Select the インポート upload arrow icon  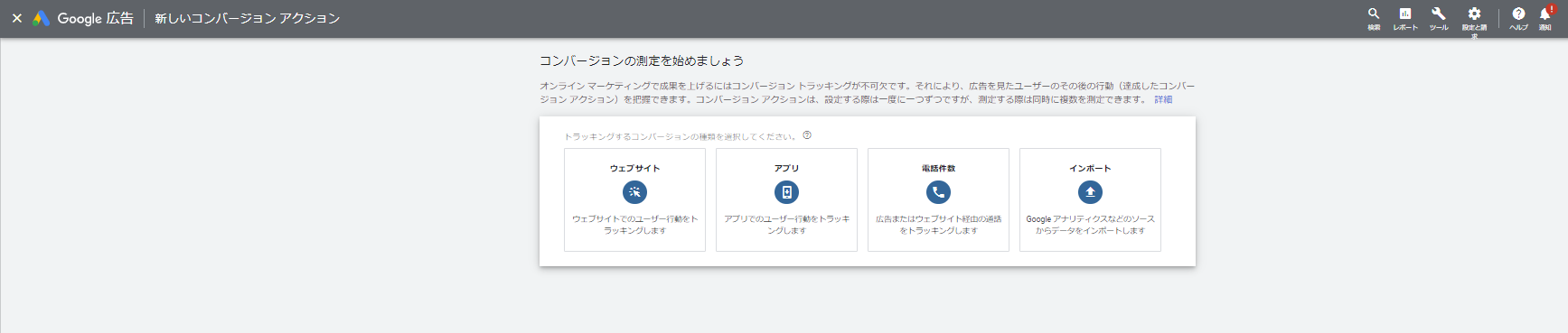pos(1090,192)
